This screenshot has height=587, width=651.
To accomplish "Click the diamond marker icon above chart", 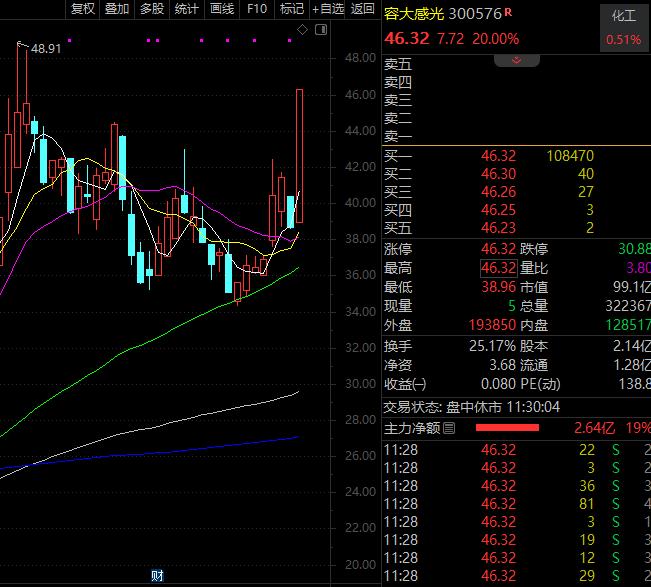I will click(302, 29).
